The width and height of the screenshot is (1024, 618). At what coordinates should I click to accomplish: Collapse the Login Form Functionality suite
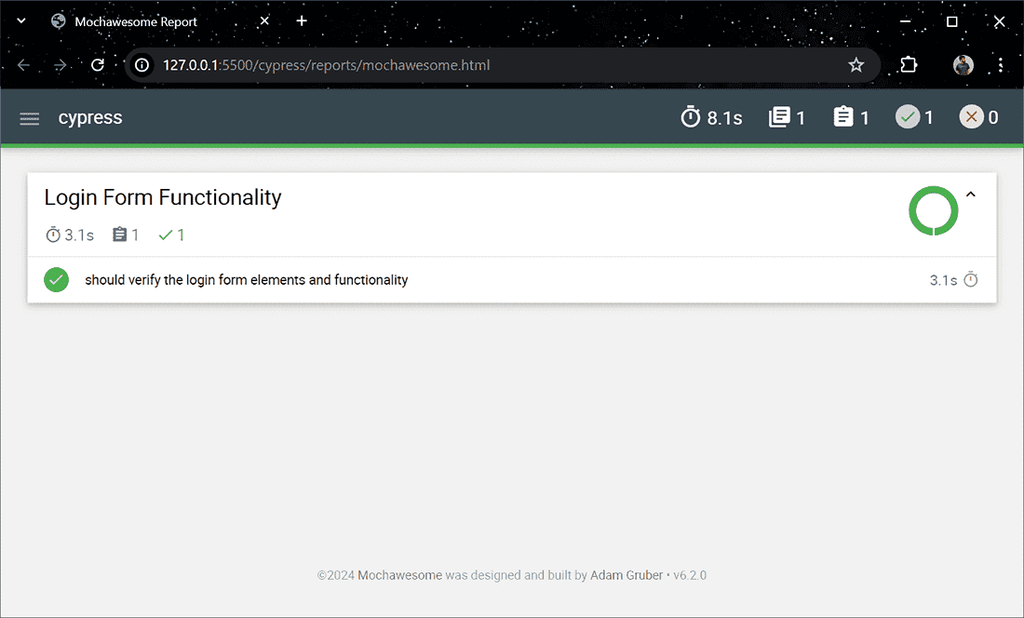tap(970, 195)
